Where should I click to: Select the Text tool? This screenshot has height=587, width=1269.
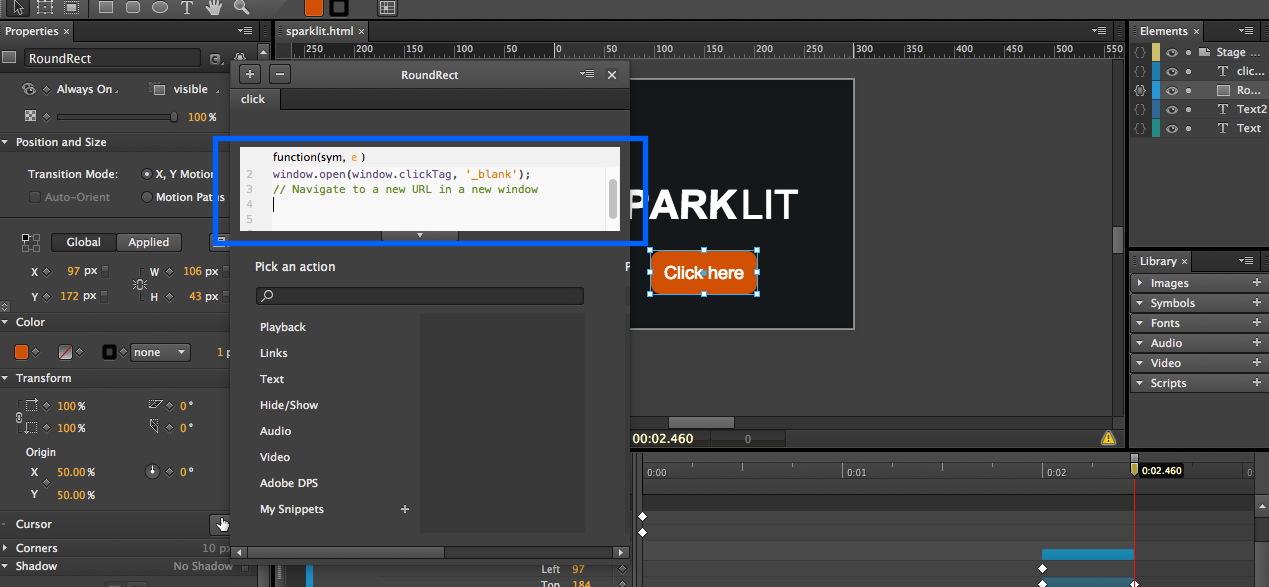coord(186,8)
